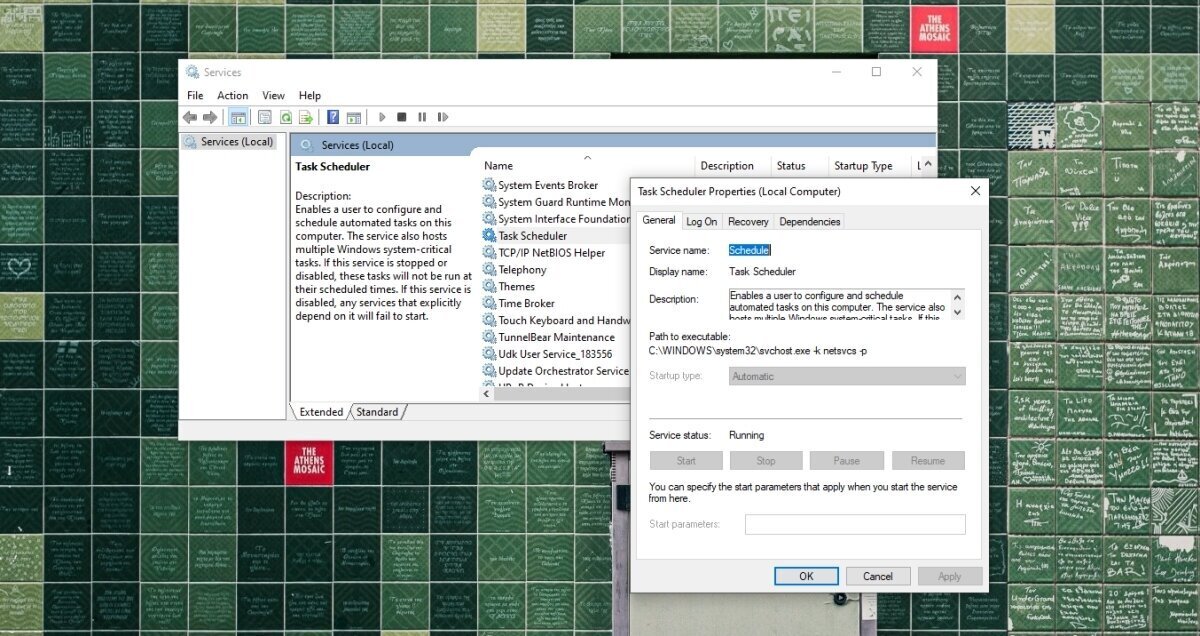
Task: Toggle the console tree visibility icon
Action: tap(238, 117)
